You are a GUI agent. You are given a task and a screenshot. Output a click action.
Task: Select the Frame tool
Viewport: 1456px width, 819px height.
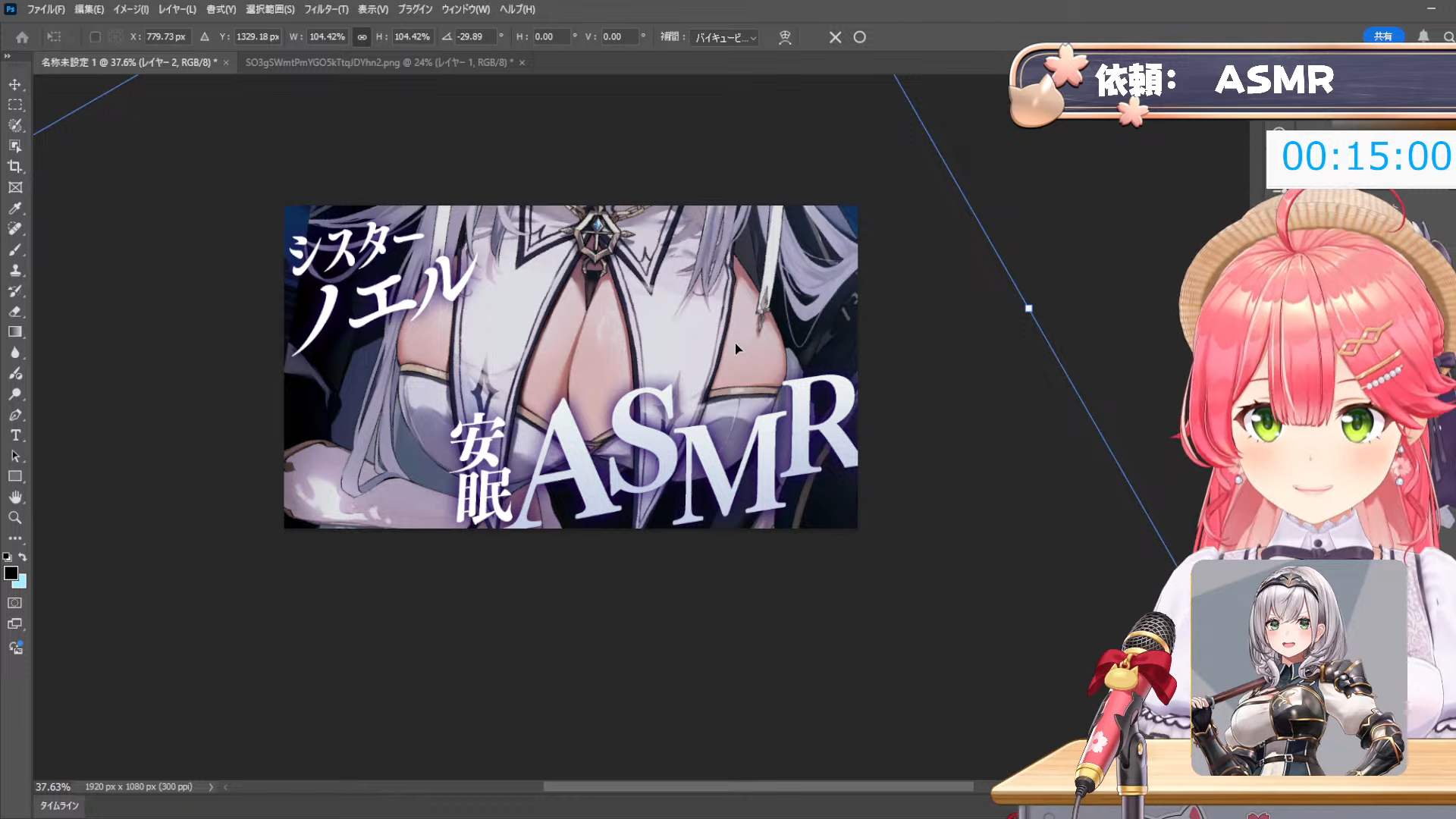pyautogui.click(x=15, y=187)
